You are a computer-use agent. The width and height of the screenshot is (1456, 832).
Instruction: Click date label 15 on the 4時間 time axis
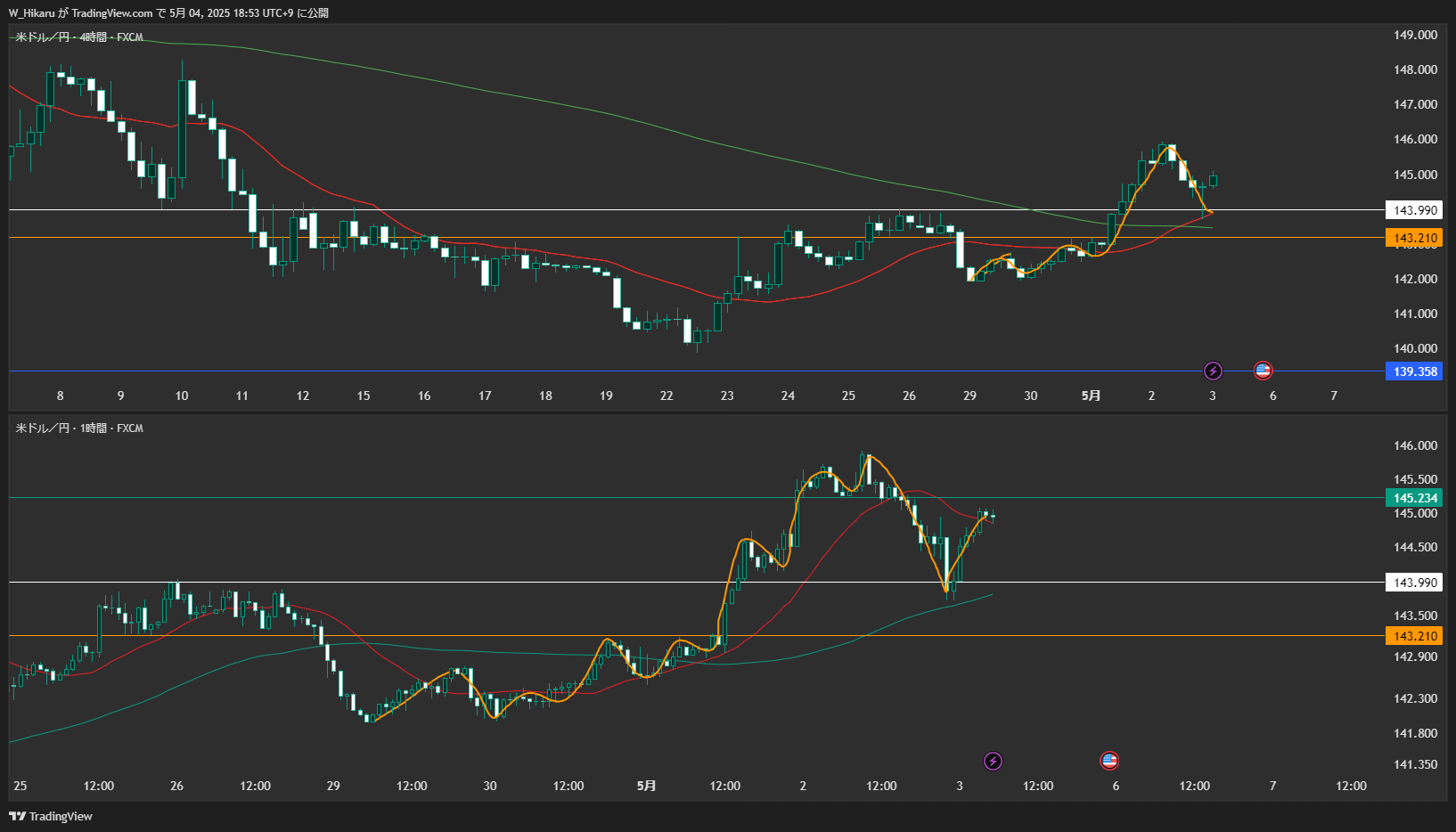[x=364, y=396]
